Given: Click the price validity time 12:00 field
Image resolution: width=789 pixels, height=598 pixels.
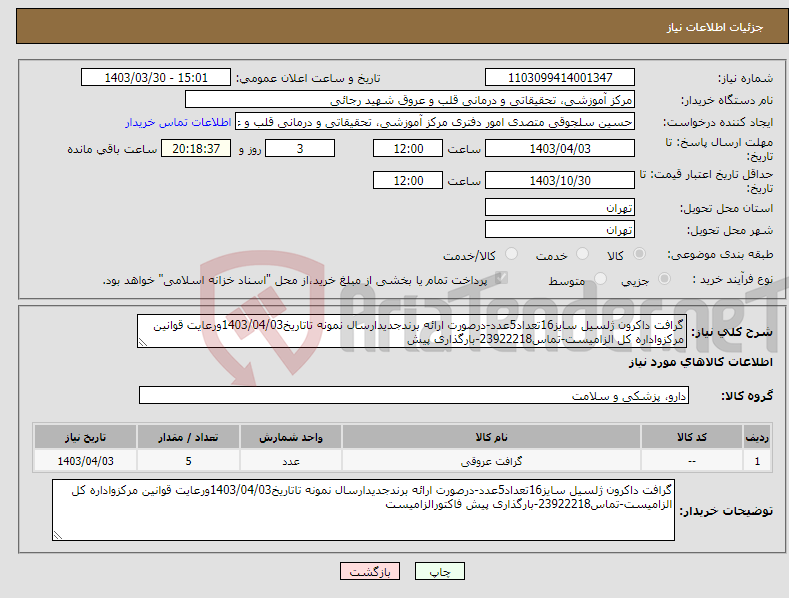Looking at the screenshot, I should [408, 180].
